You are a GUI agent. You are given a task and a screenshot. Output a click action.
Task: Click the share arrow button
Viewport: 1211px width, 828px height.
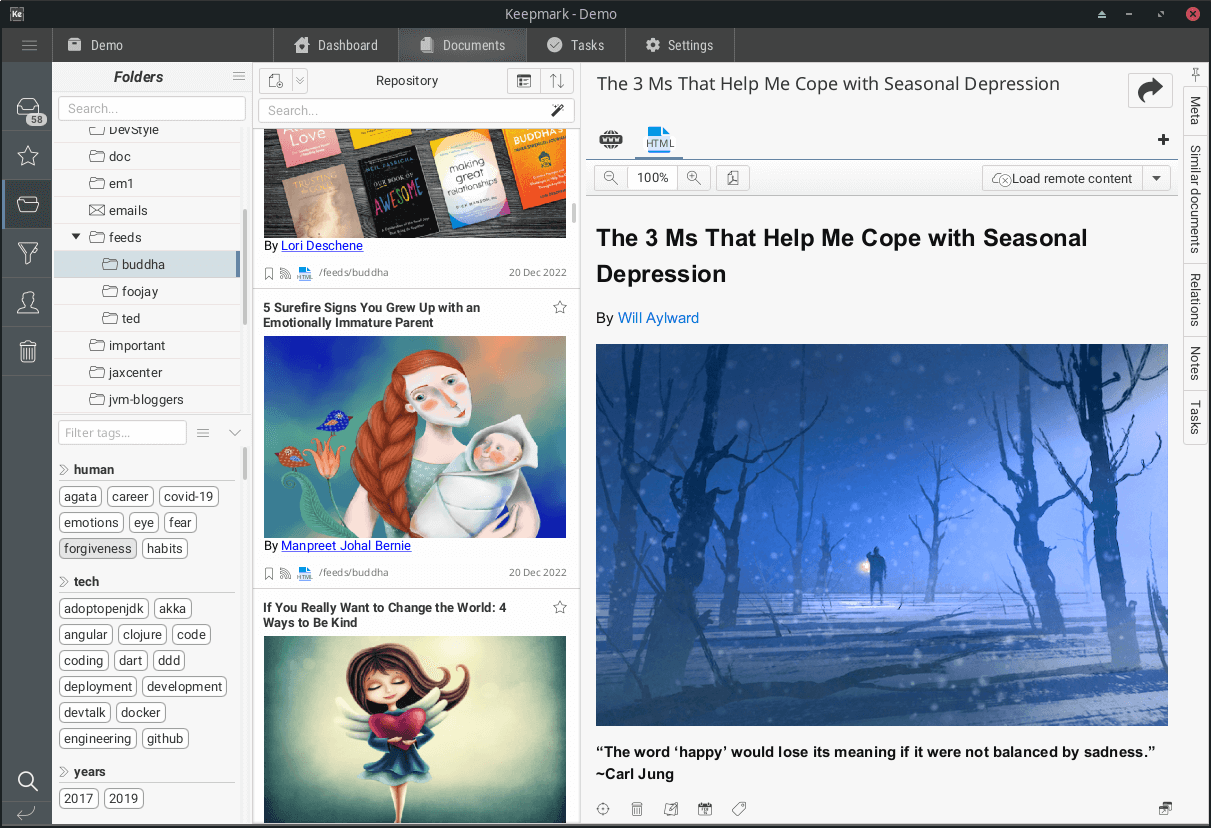1150,90
